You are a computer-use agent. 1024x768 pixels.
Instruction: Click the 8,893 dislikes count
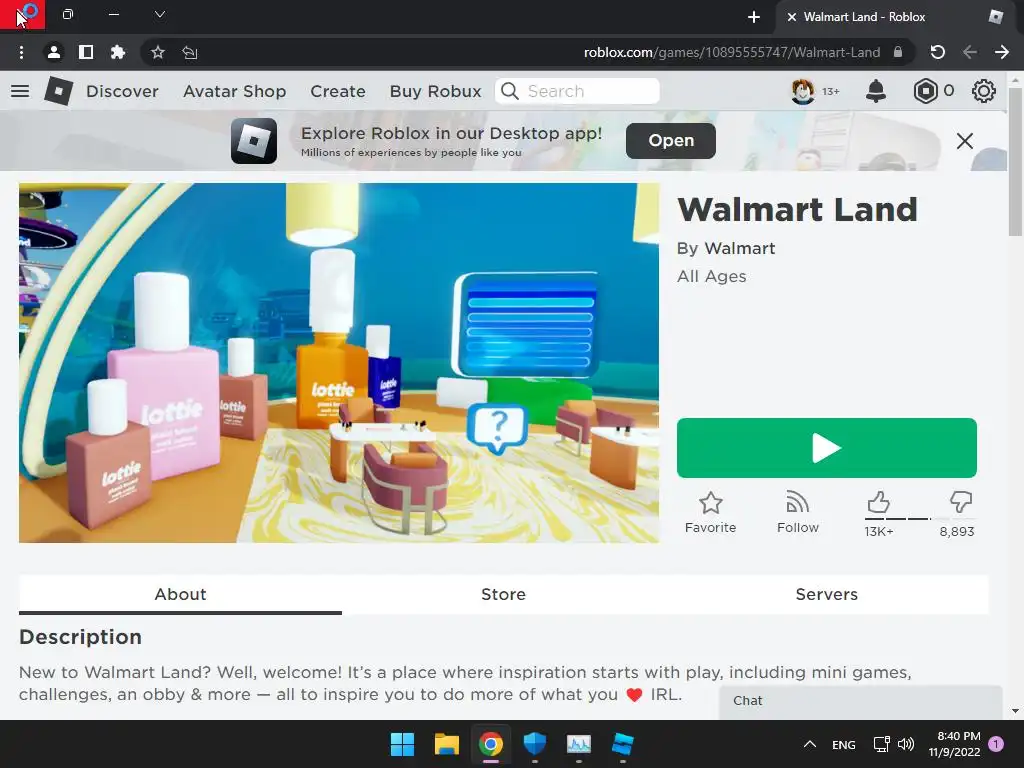pos(957,532)
